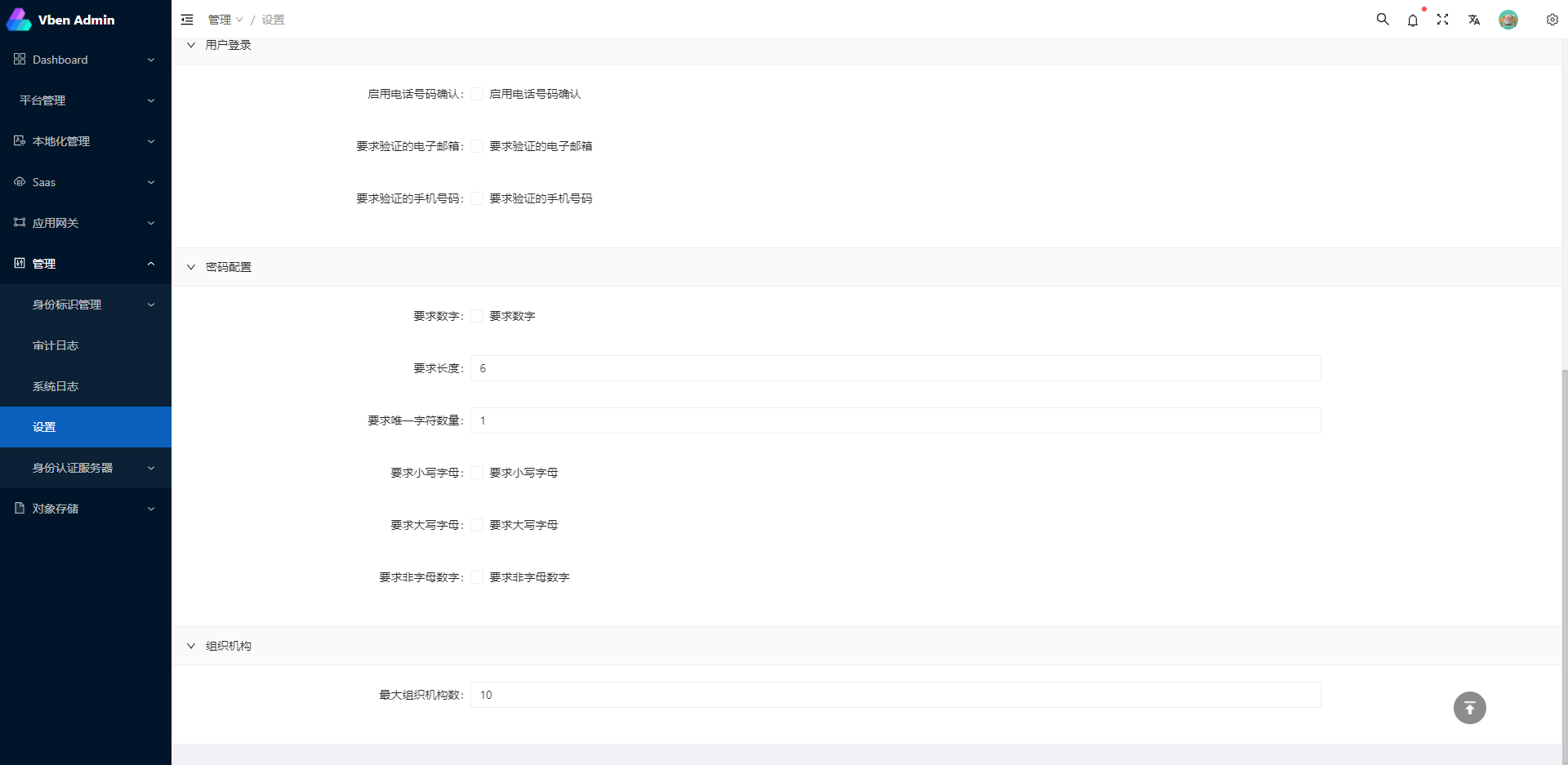This screenshot has height=765, width=1568.
Task: Check the 启用电话号码确认 checkbox
Action: pyautogui.click(x=477, y=94)
